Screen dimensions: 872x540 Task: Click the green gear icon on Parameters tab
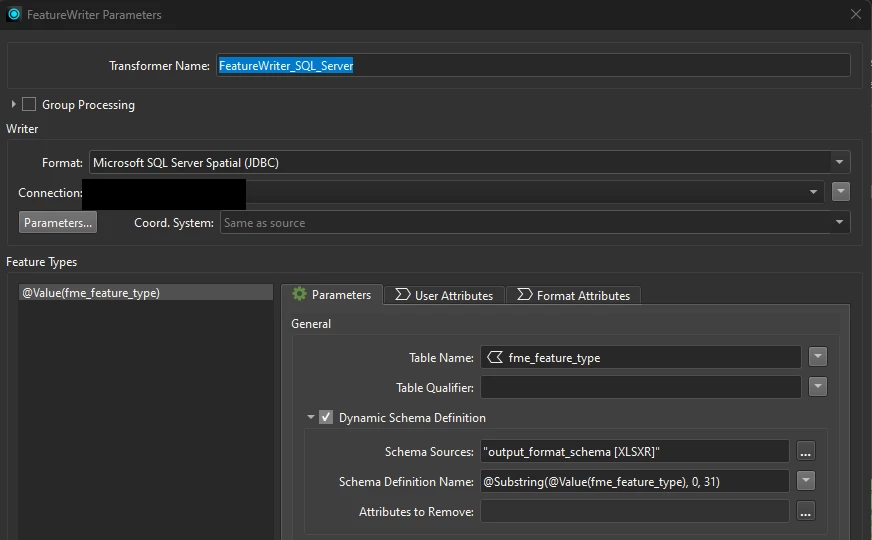click(299, 294)
